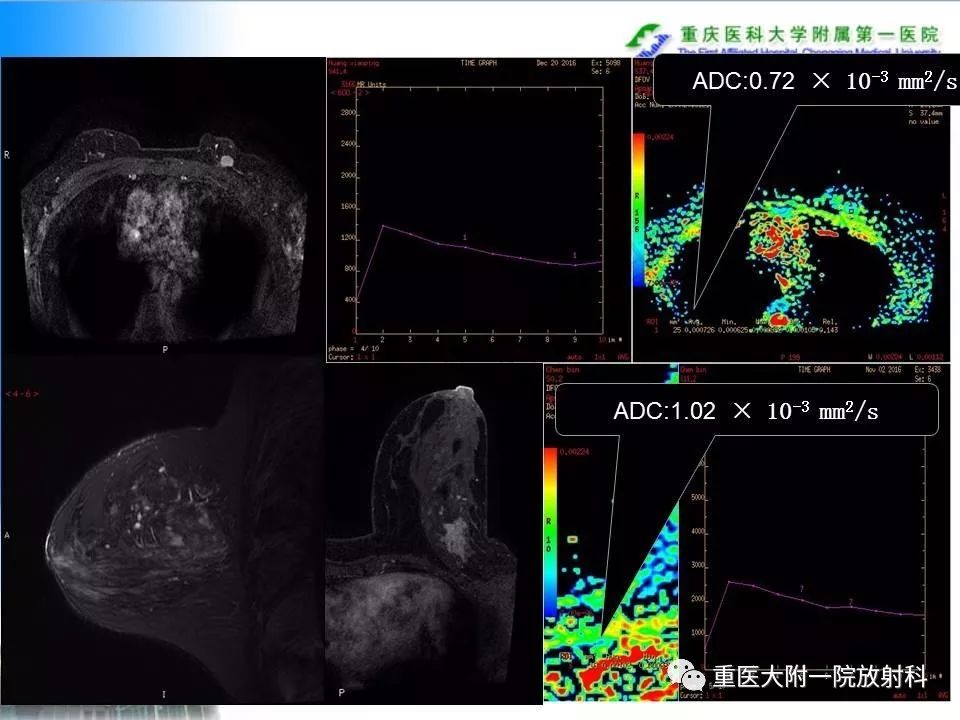Viewport: 960px width, 720px height.
Task: Click the small square ROI marker on the top ADC map
Action: [x=850, y=211]
